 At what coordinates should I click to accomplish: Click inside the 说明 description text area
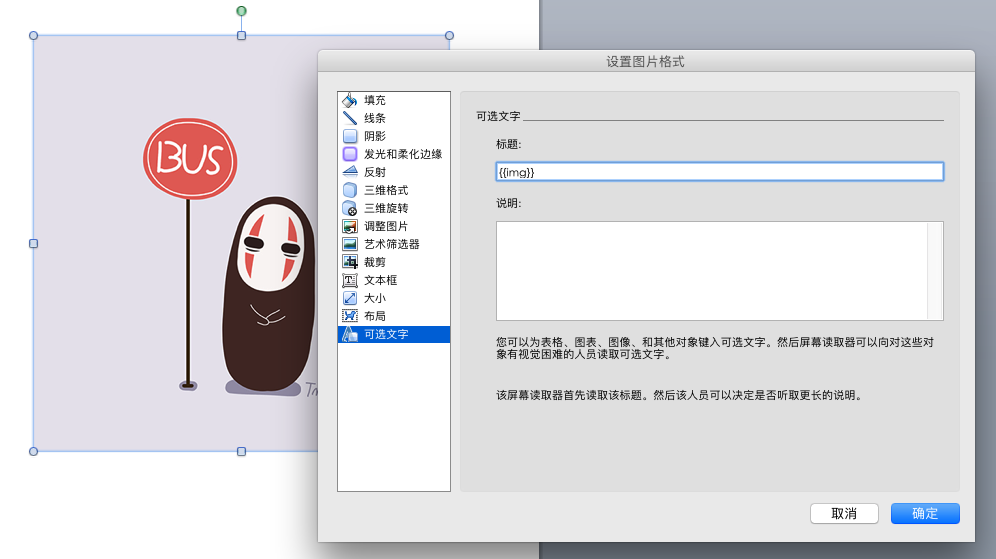[711, 270]
